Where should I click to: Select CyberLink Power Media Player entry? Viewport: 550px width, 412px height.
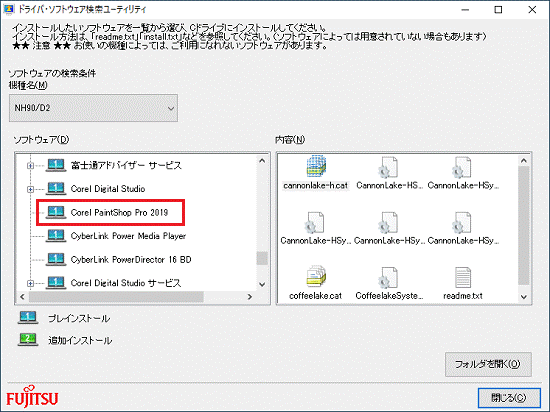point(128,236)
